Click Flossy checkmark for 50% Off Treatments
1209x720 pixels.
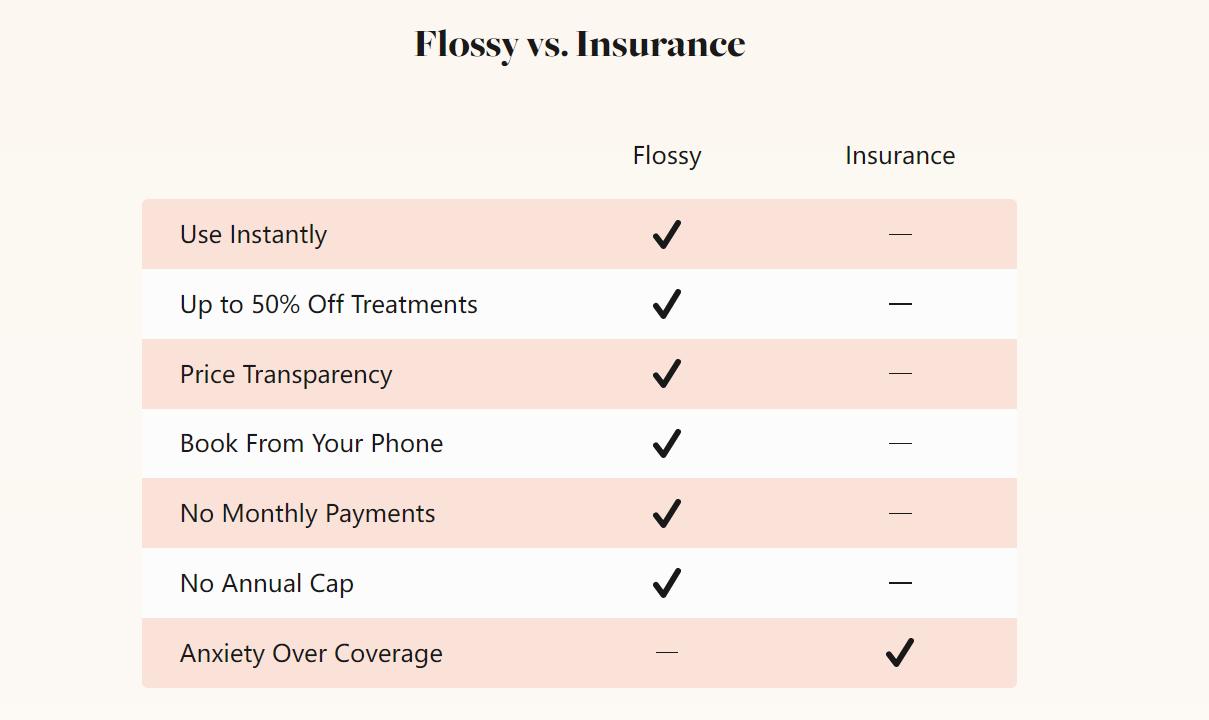[667, 304]
